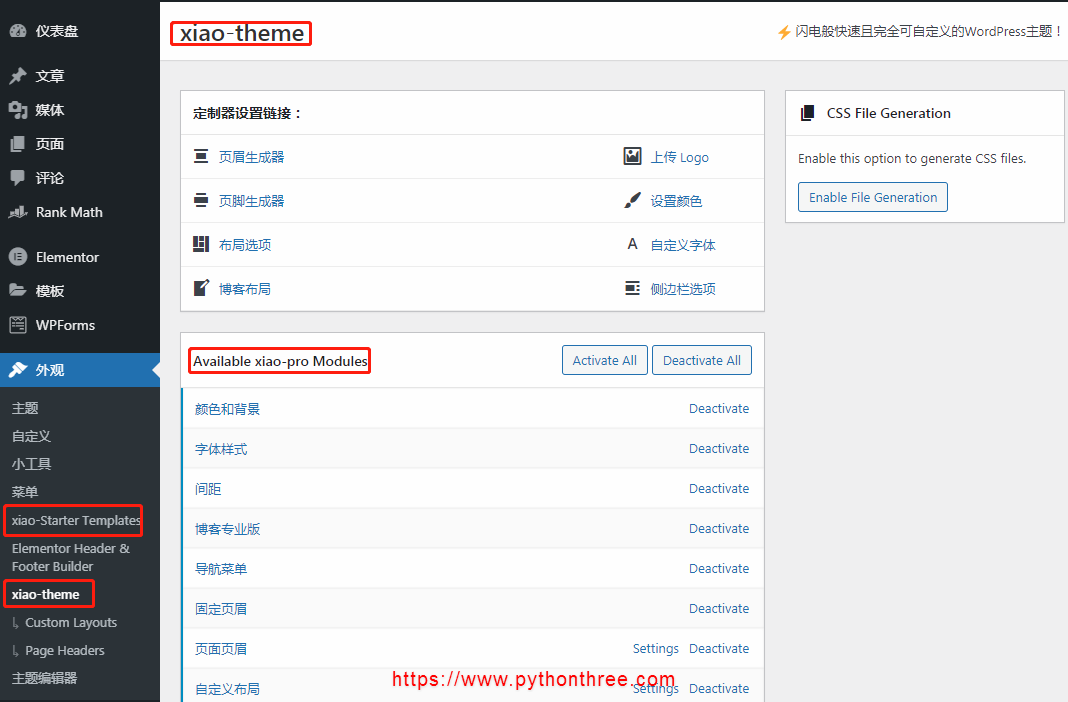This screenshot has height=702, width=1068.
Task: Click the pushpin icon beside 文章
Action: (x=18, y=76)
